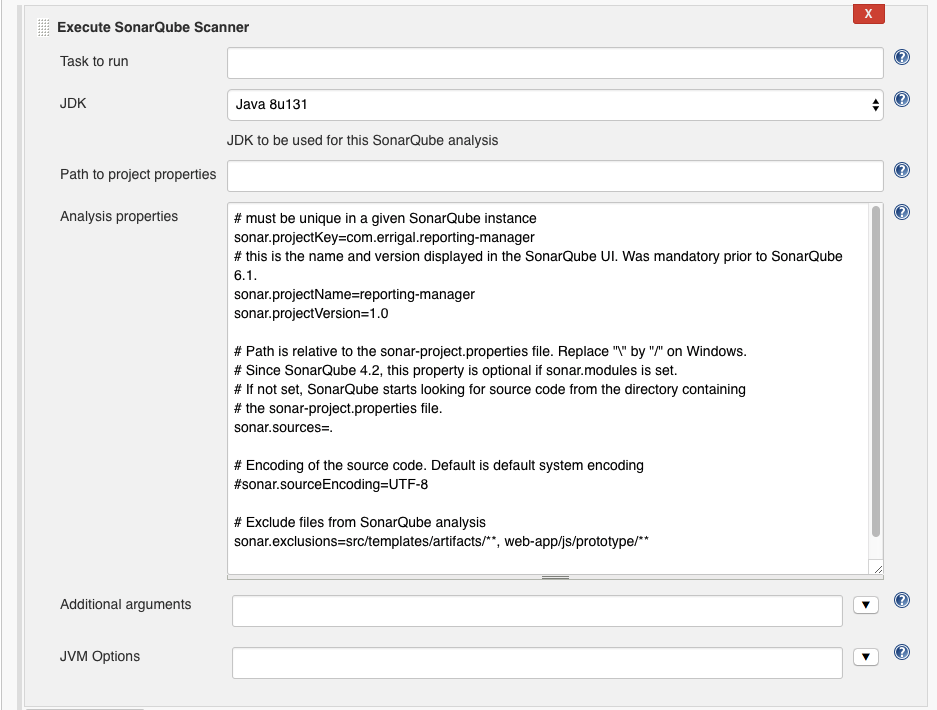The height and width of the screenshot is (710, 937).
Task: Expand the JVM Options field with arrow
Action: (865, 657)
